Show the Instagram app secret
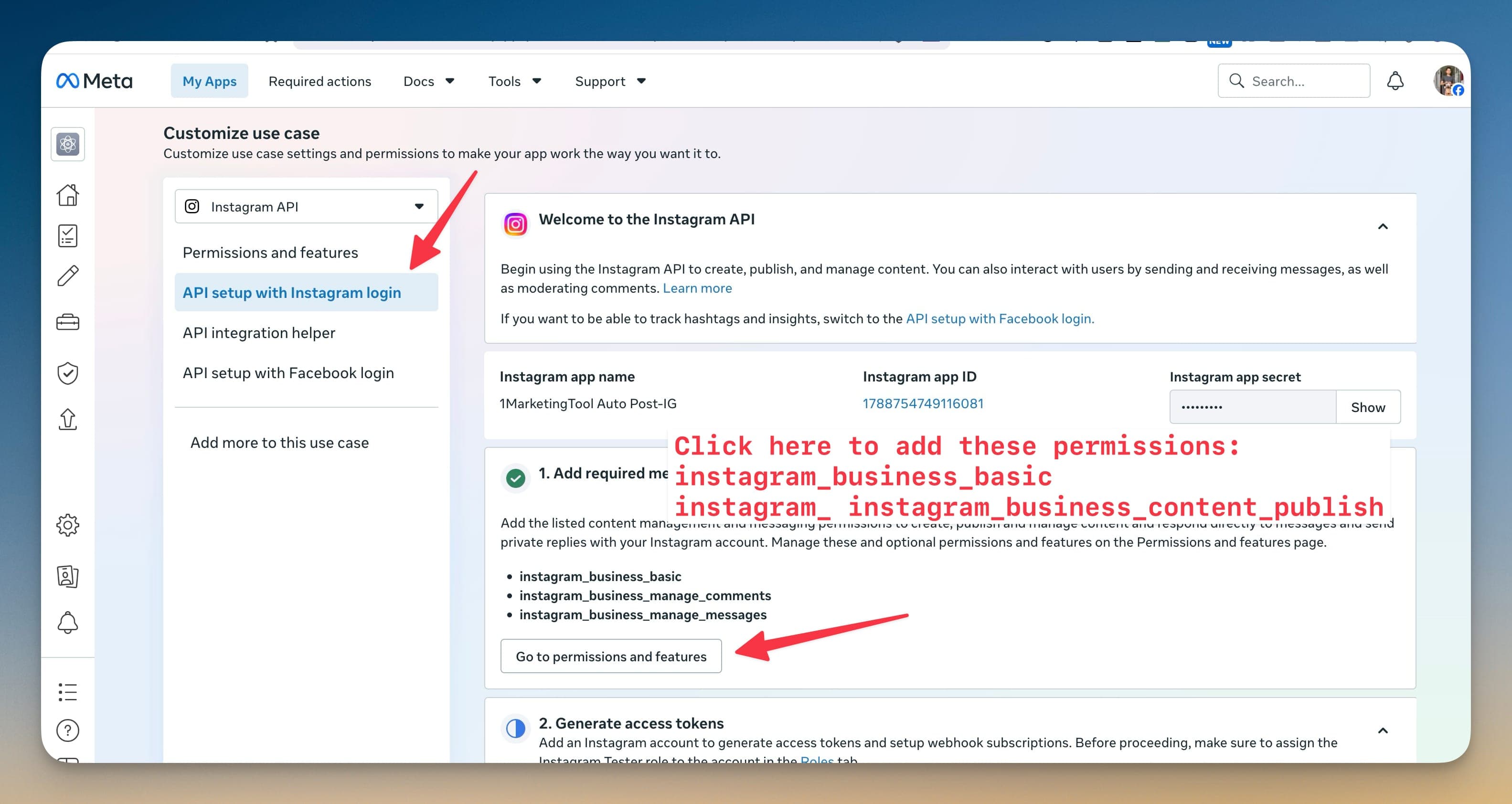This screenshot has width=1512, height=804. pyautogui.click(x=1368, y=407)
